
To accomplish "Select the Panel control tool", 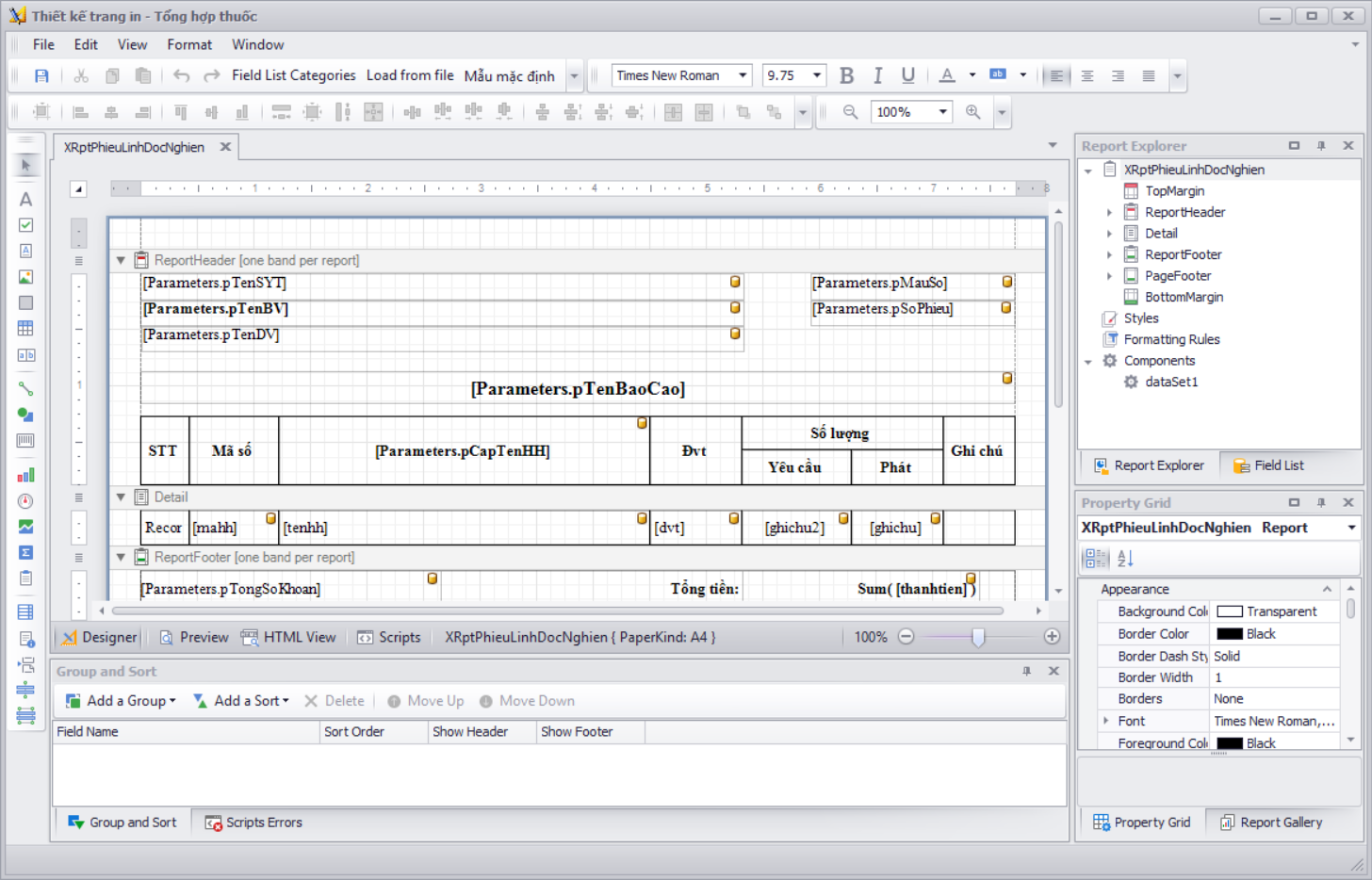I will (x=25, y=302).
